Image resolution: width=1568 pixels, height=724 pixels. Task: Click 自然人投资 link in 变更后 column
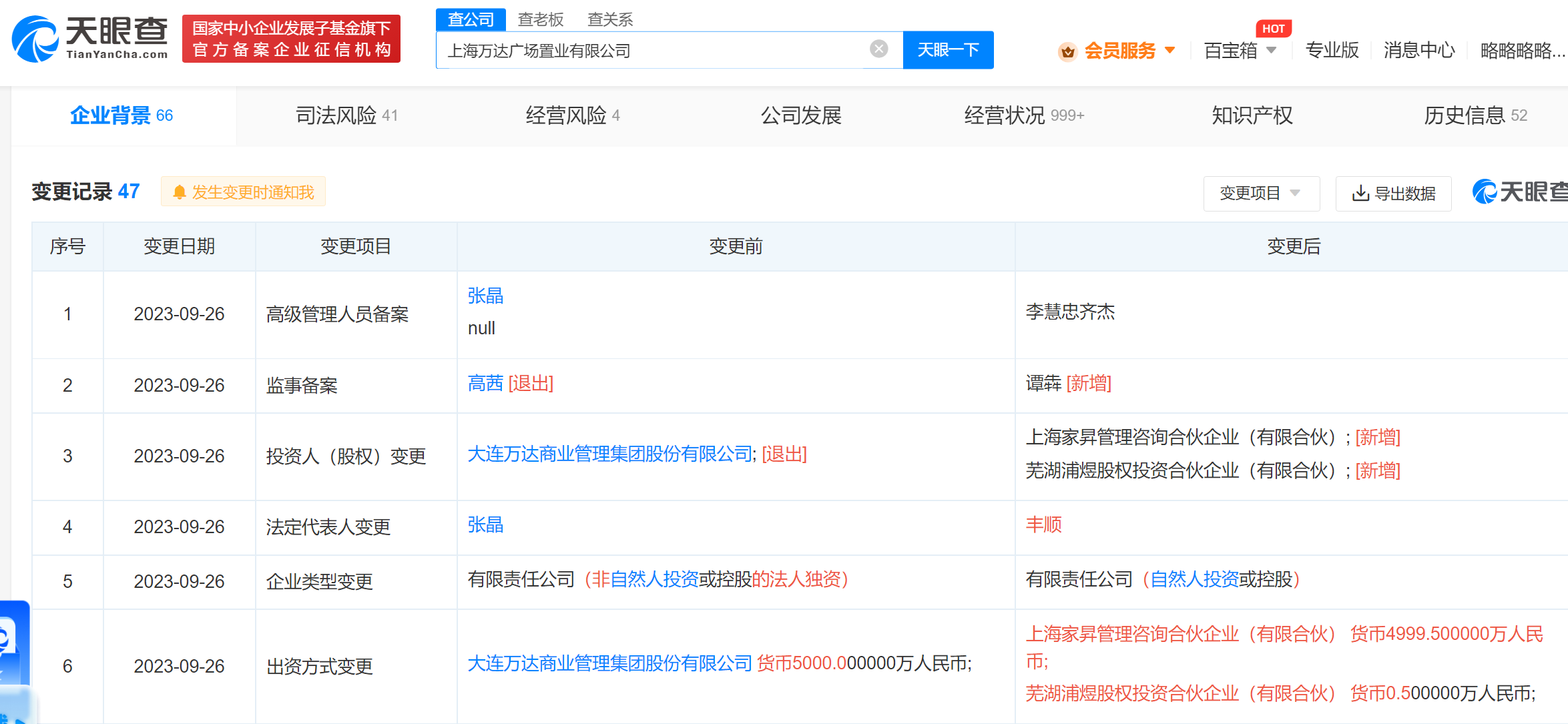click(1194, 579)
